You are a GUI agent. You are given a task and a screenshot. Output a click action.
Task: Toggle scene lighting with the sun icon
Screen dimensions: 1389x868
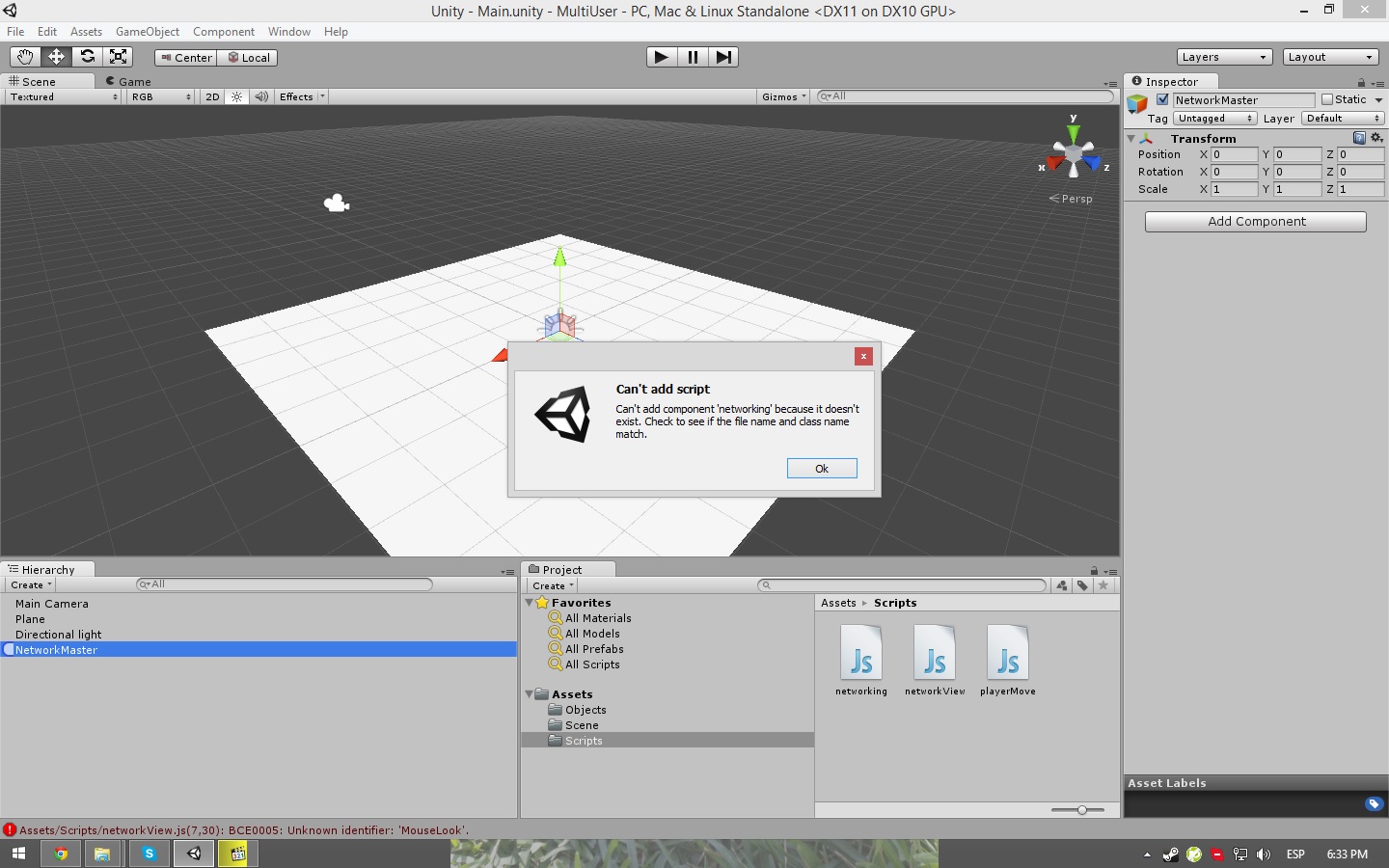tap(236, 96)
